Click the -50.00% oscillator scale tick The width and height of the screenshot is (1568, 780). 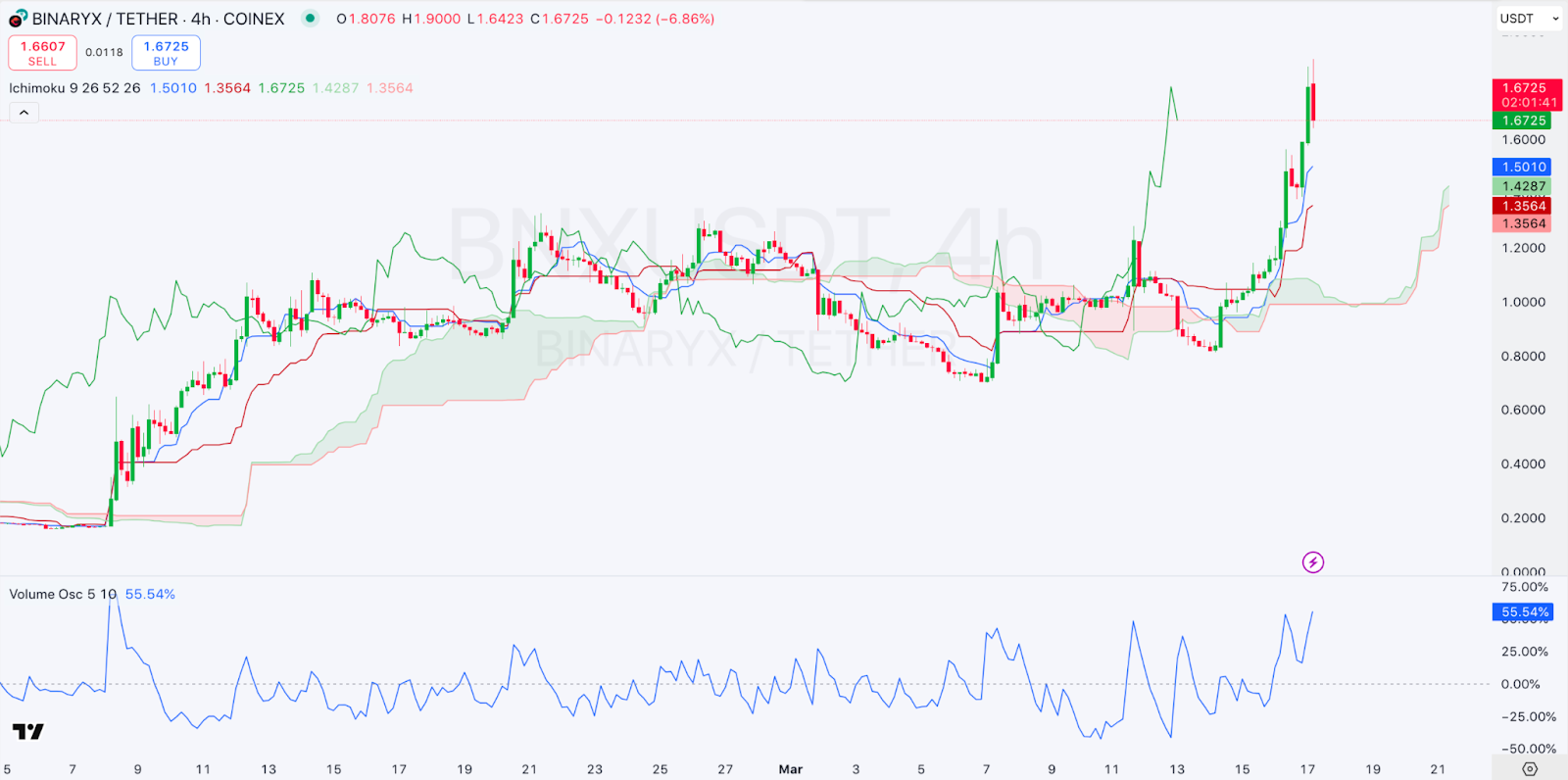[x=1528, y=749]
